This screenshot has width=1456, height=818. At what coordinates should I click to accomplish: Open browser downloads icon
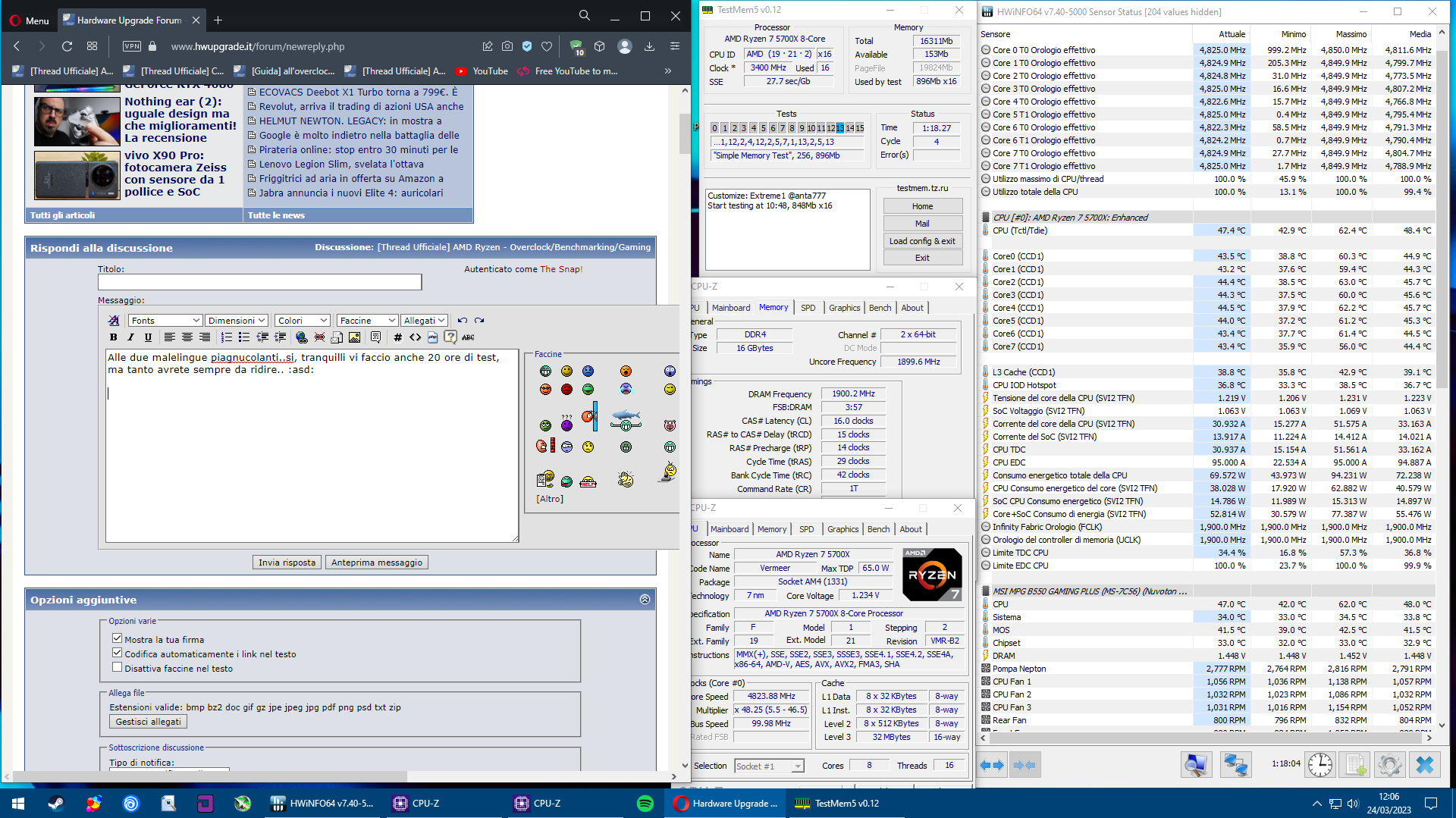click(649, 46)
